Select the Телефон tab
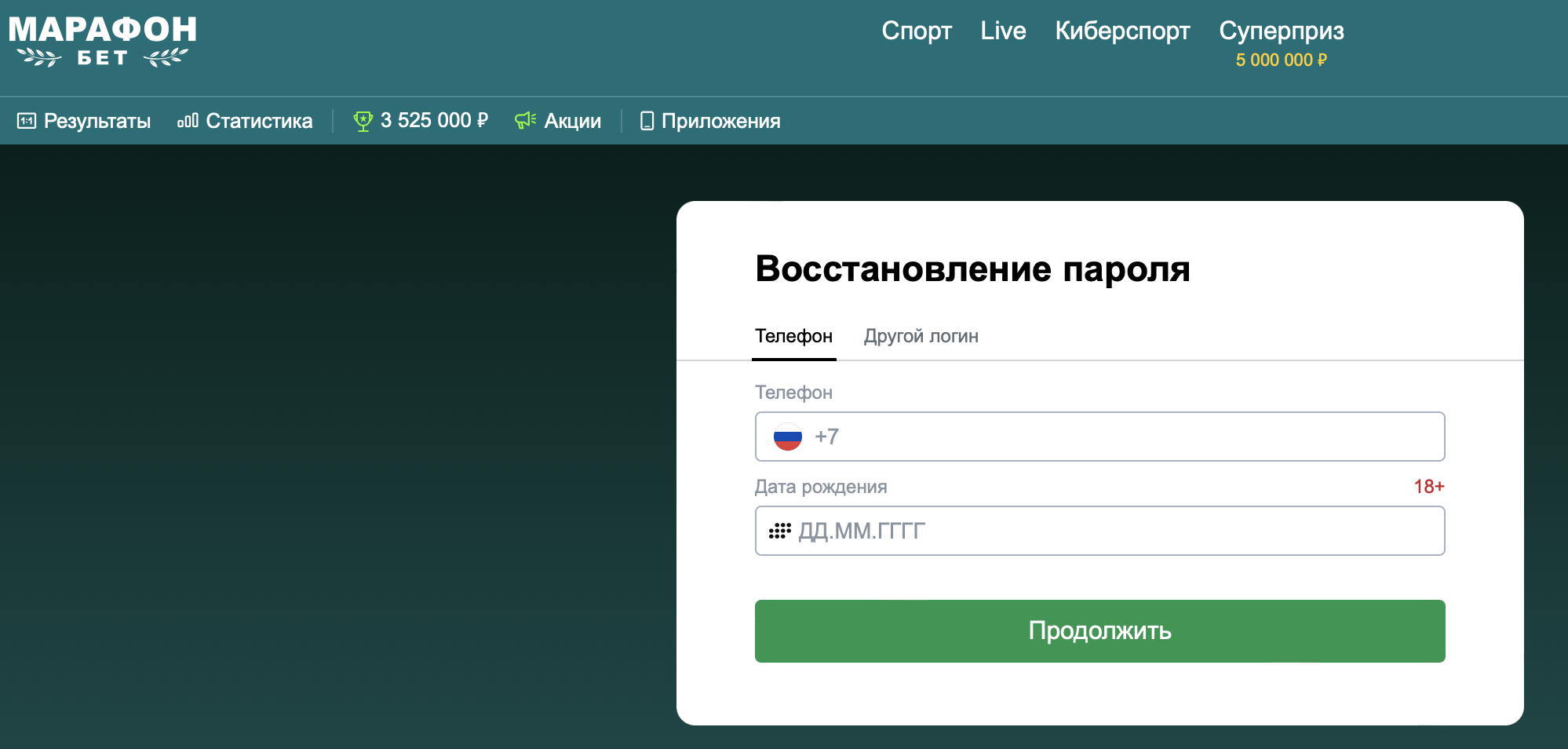Screen dimensions: 1568x749 793,336
